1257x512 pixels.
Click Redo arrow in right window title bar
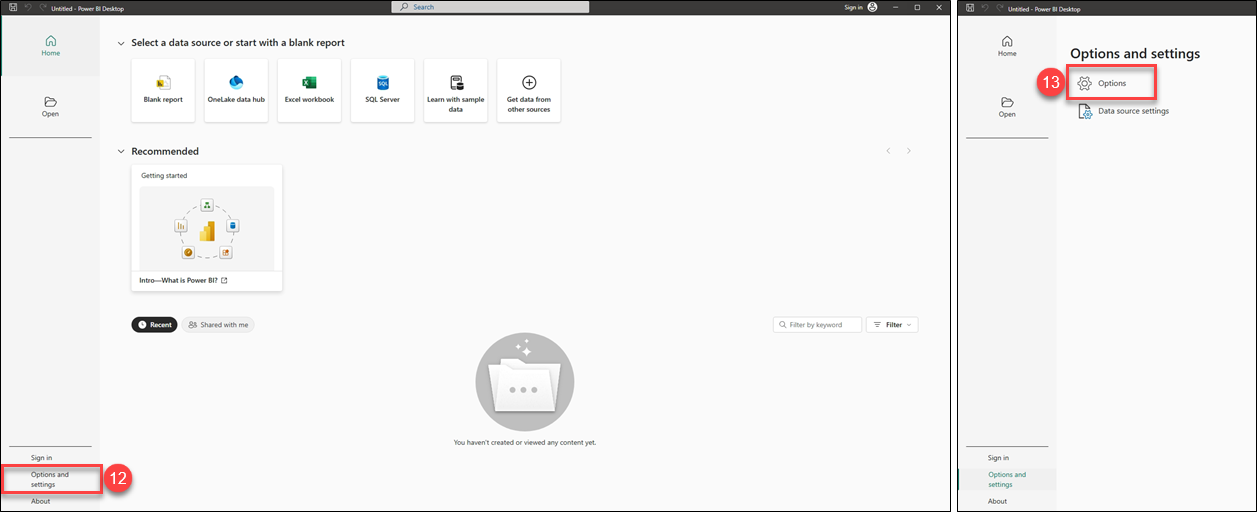999,7
